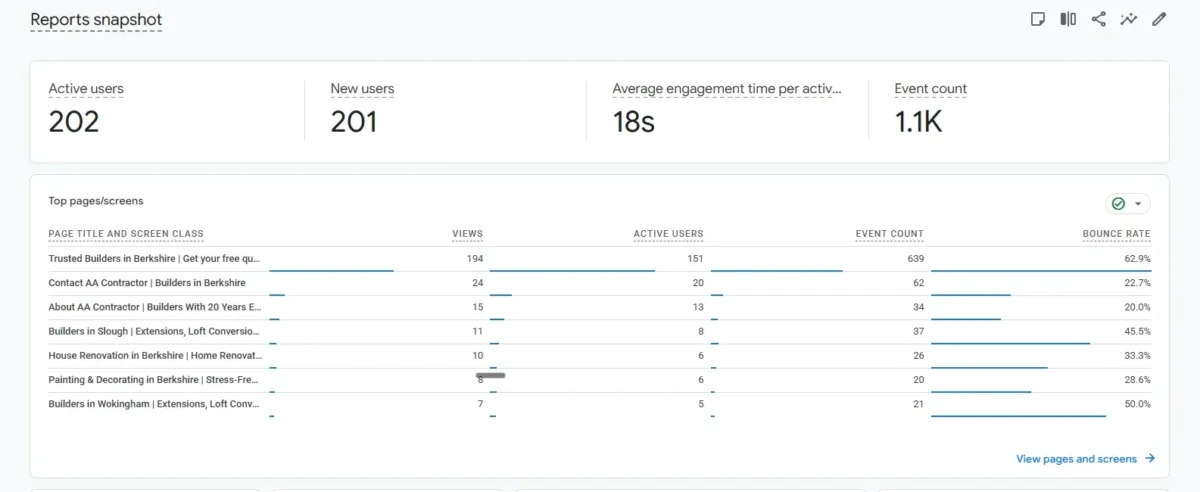Screen dimensions: 1200x492
Task: Select the Average engagement time metric
Action: [x=727, y=89]
